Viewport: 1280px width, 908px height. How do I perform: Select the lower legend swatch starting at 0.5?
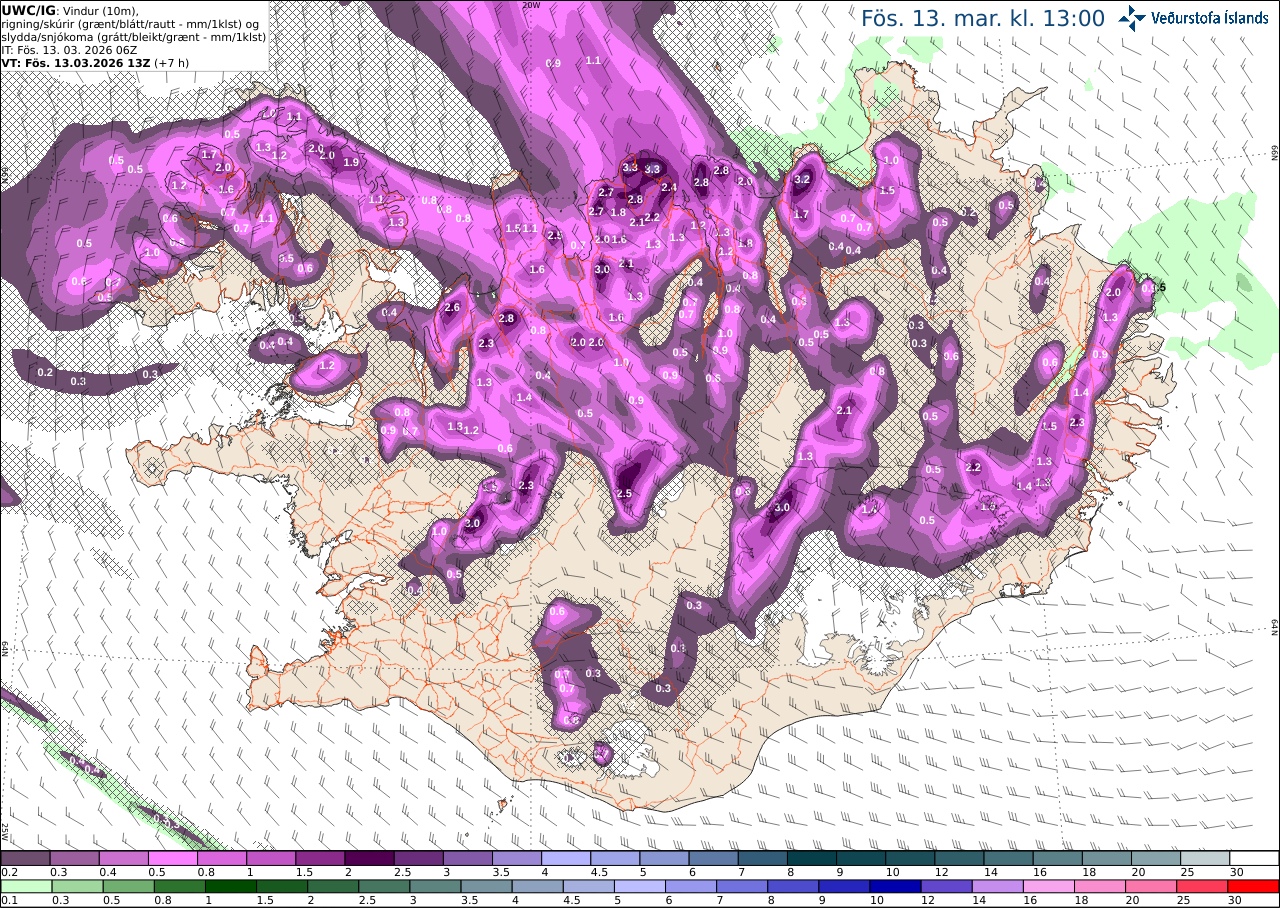(x=129, y=886)
